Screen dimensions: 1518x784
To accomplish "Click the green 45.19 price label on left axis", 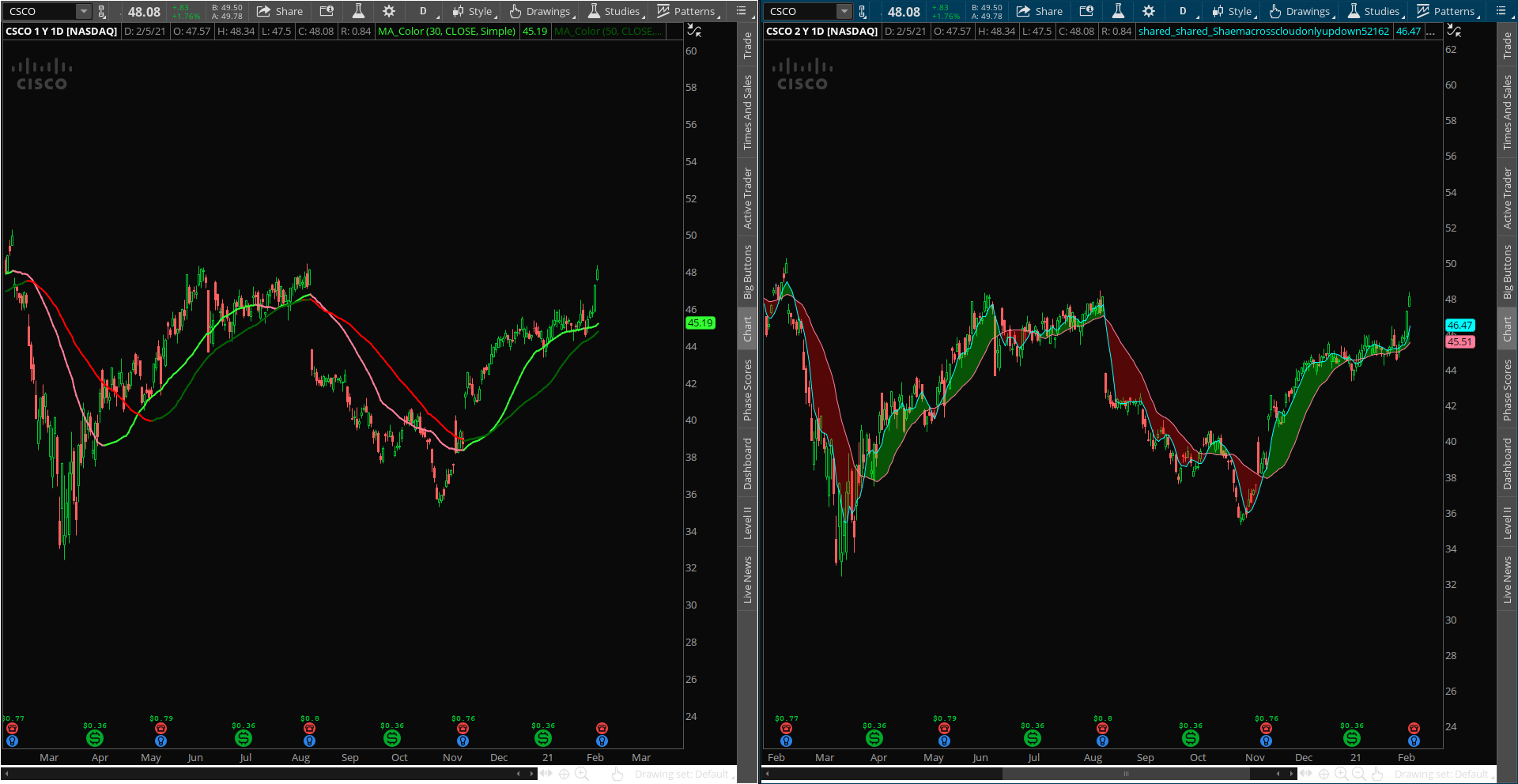I will click(700, 322).
